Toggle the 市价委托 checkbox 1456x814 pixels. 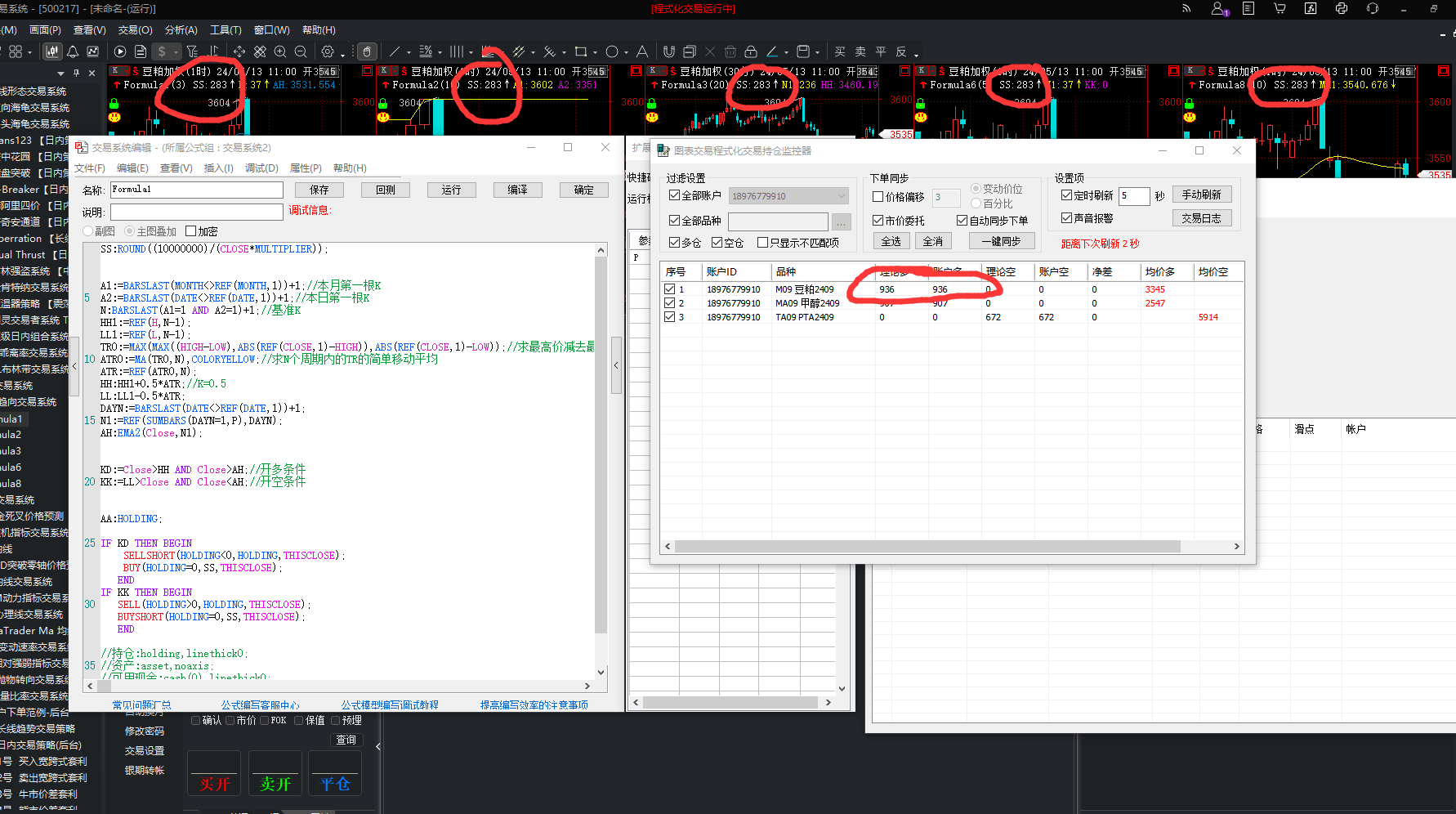(878, 221)
